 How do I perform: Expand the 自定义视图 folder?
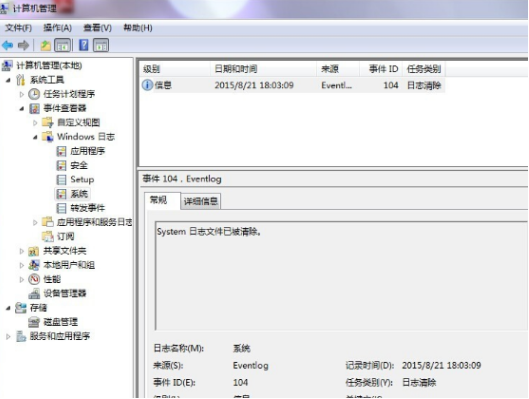click(35, 123)
